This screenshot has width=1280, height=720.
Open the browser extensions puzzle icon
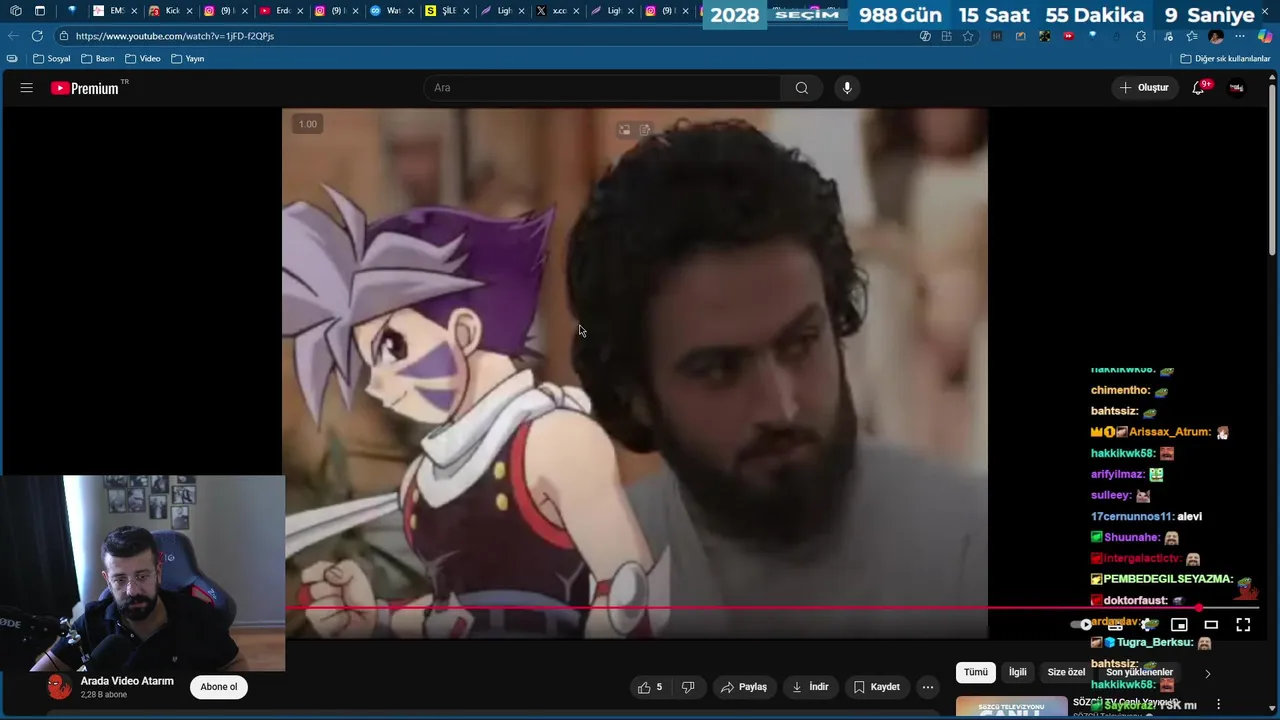point(1141,36)
